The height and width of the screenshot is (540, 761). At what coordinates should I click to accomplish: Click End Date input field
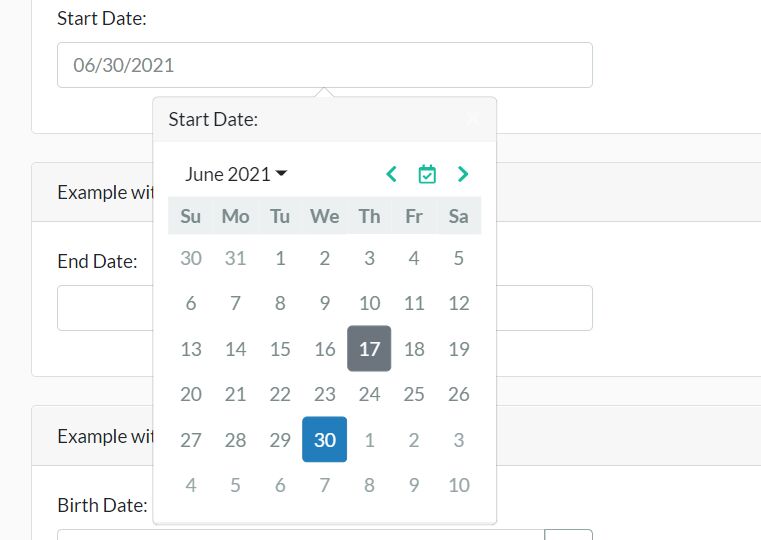click(325, 308)
